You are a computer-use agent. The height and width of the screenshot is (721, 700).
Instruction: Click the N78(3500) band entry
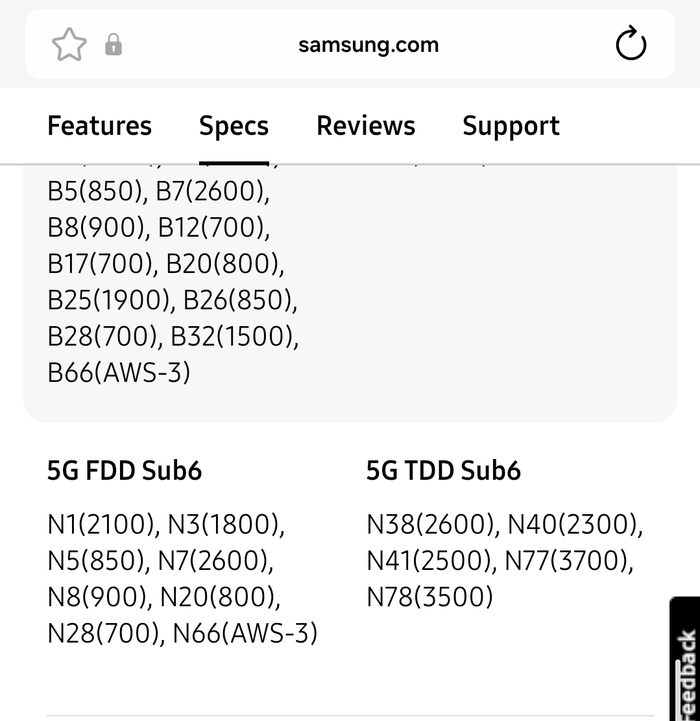[430, 597]
